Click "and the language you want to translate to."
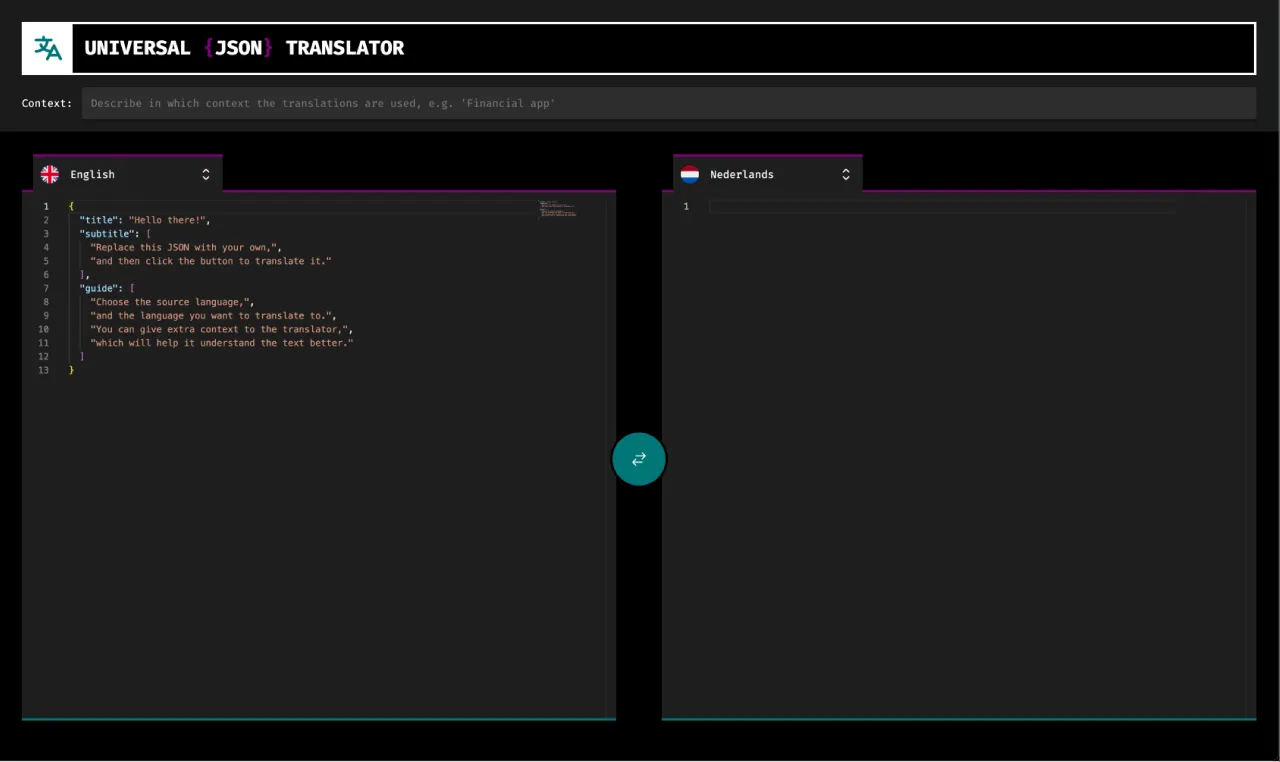Viewport: 1280px width, 762px height. (210, 316)
